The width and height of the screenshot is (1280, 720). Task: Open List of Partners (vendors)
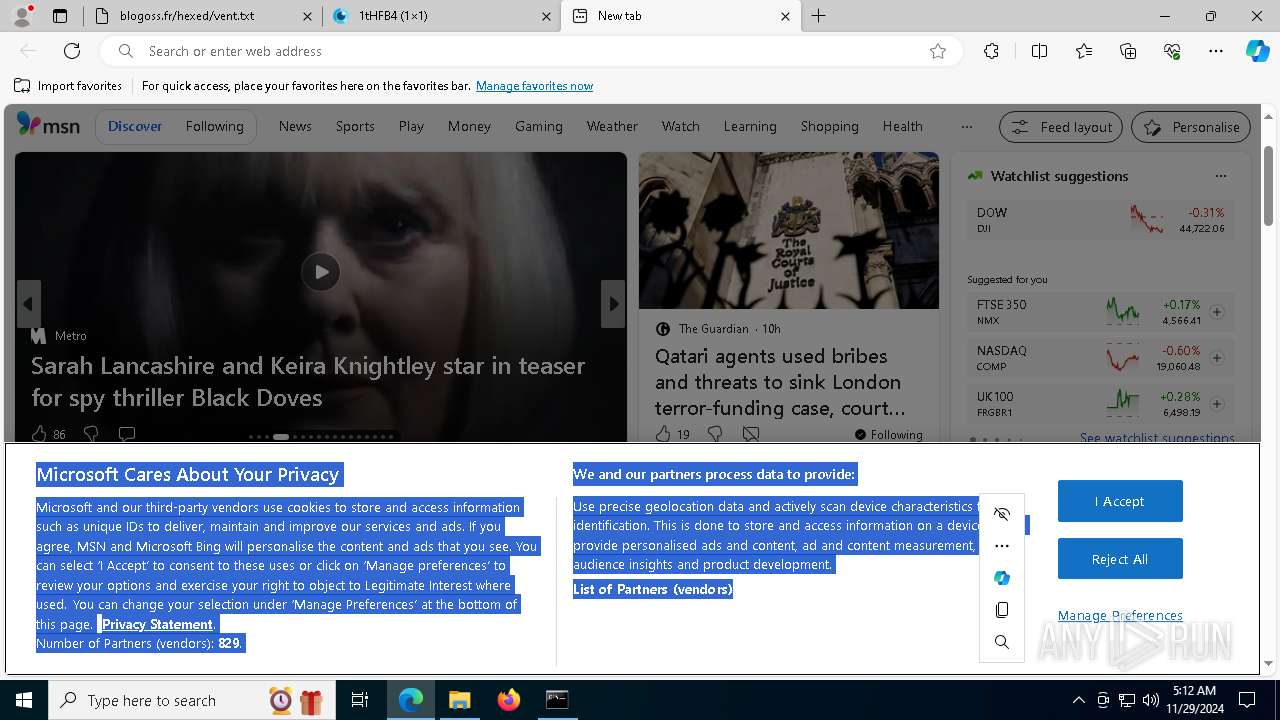[652, 589]
